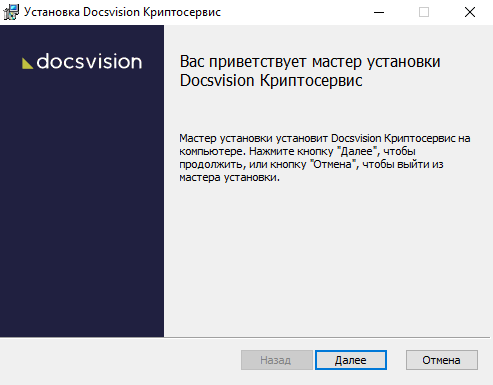Minimize the Docsvision Криптосервис installer window

pos(379,12)
